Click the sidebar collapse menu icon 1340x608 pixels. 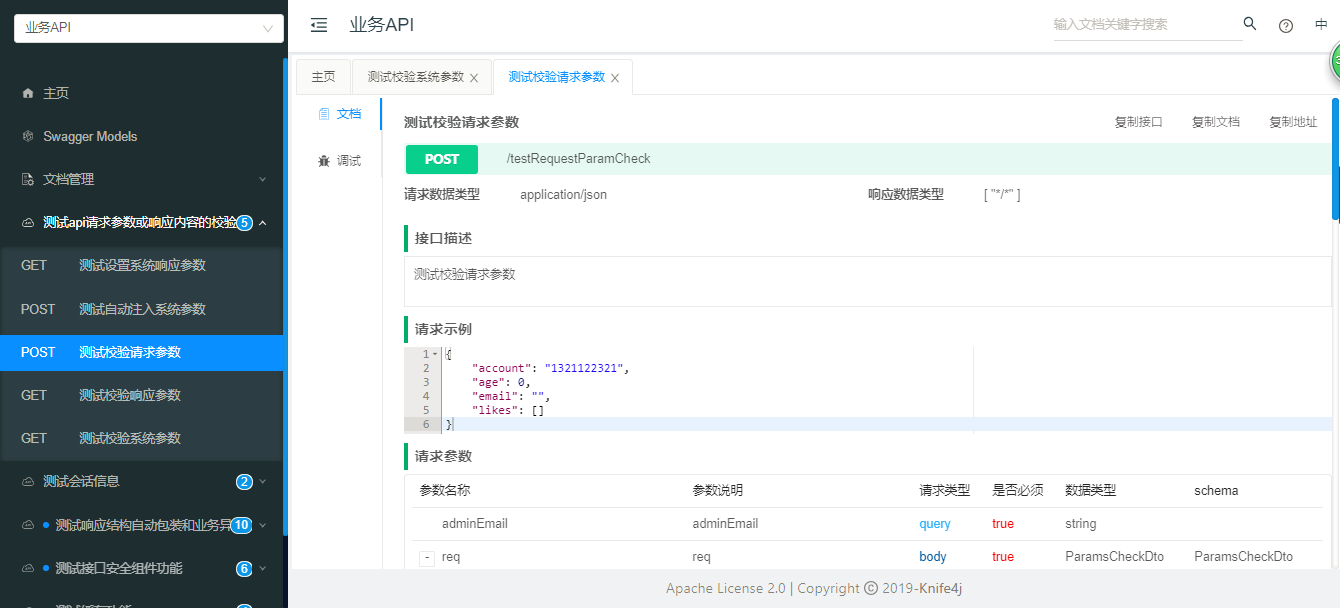pyautogui.click(x=319, y=25)
